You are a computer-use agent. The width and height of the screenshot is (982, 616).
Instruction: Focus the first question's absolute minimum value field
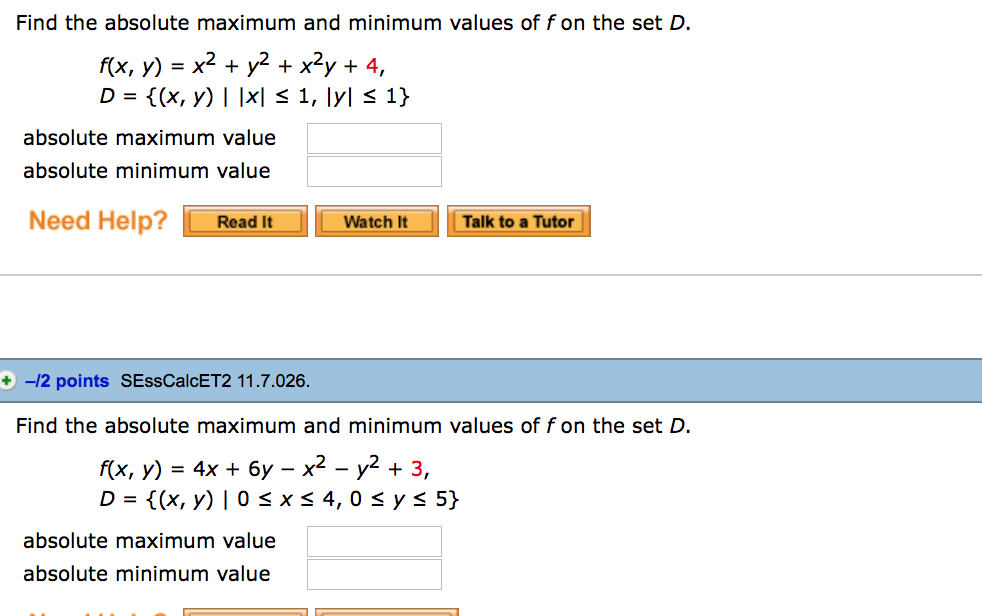click(374, 172)
